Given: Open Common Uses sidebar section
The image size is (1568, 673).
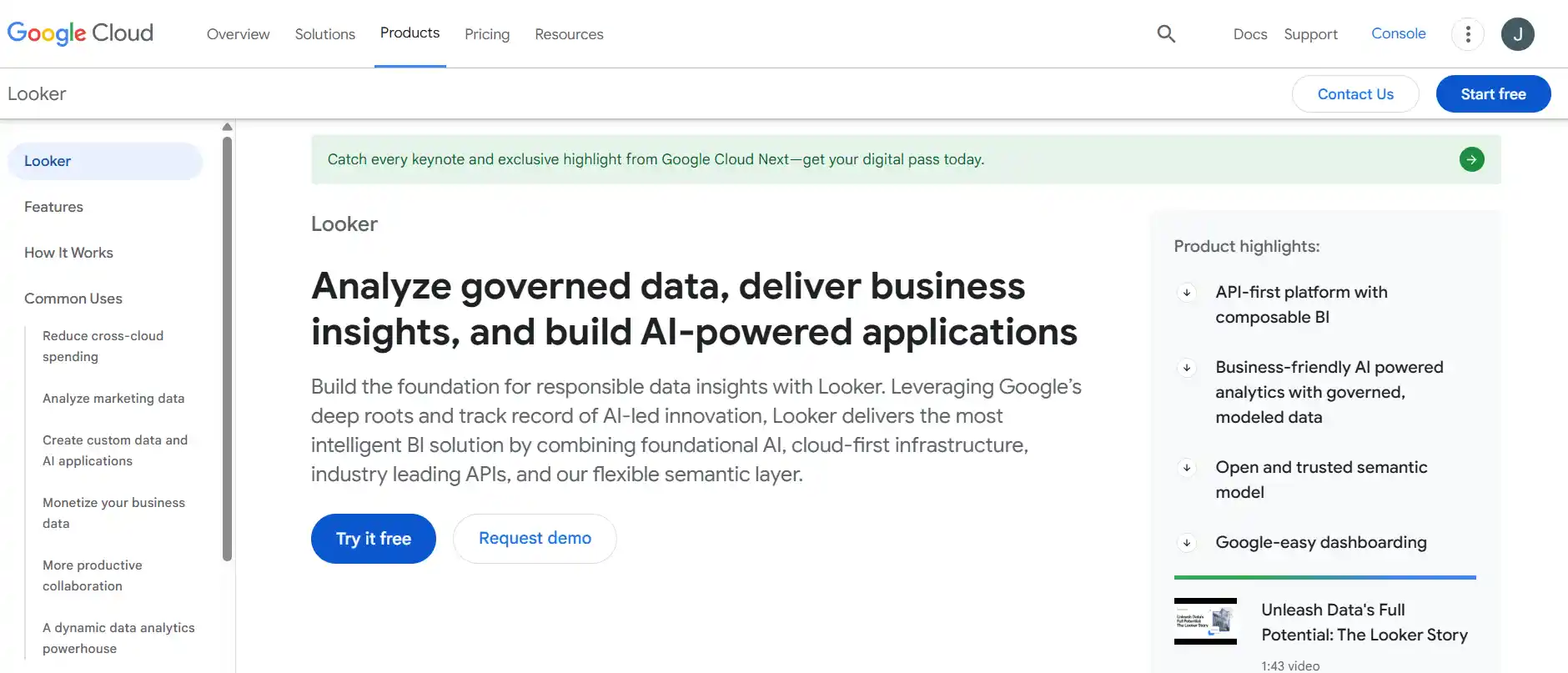Looking at the screenshot, I should [x=73, y=299].
